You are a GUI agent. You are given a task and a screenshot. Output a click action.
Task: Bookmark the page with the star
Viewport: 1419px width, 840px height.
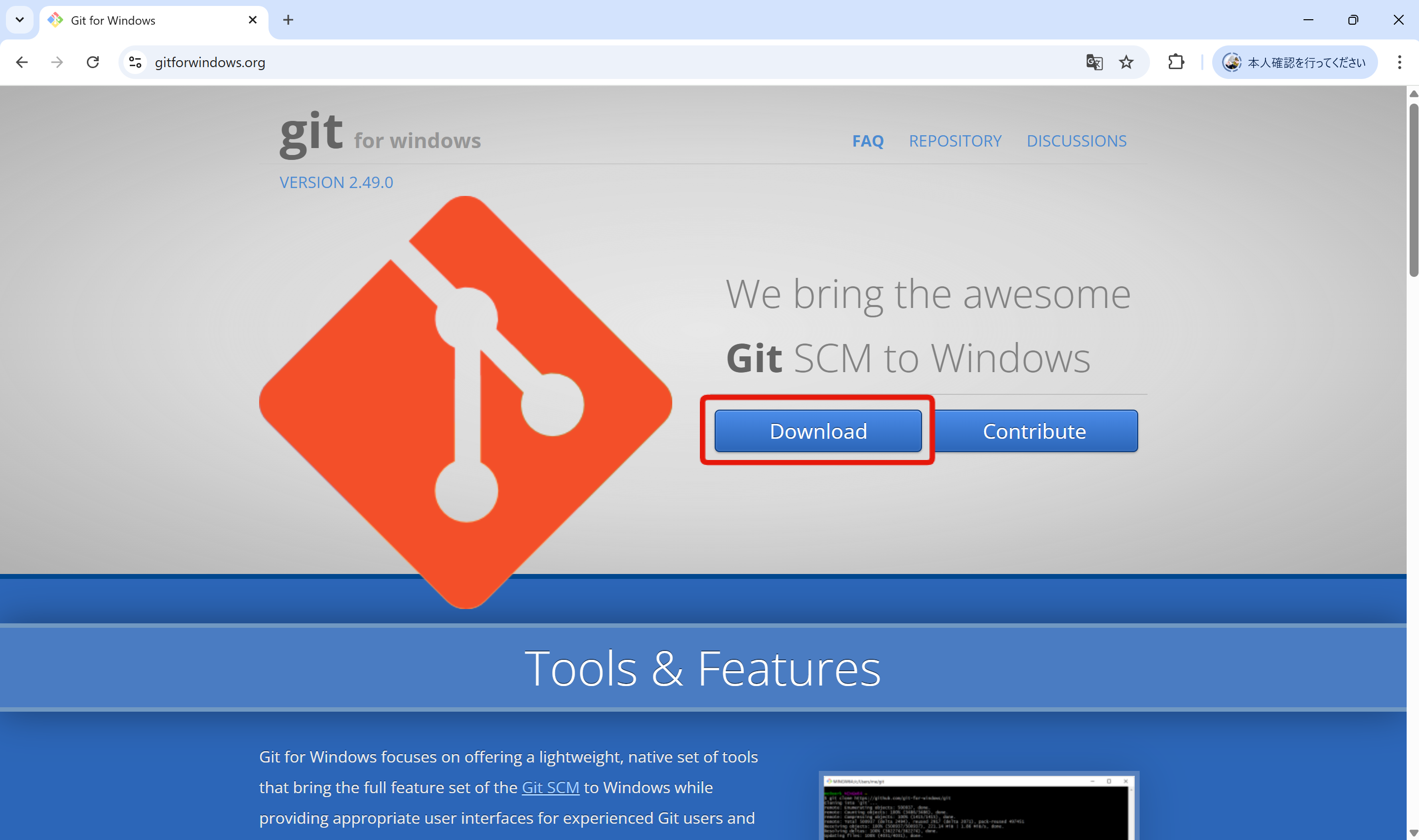coord(1126,62)
